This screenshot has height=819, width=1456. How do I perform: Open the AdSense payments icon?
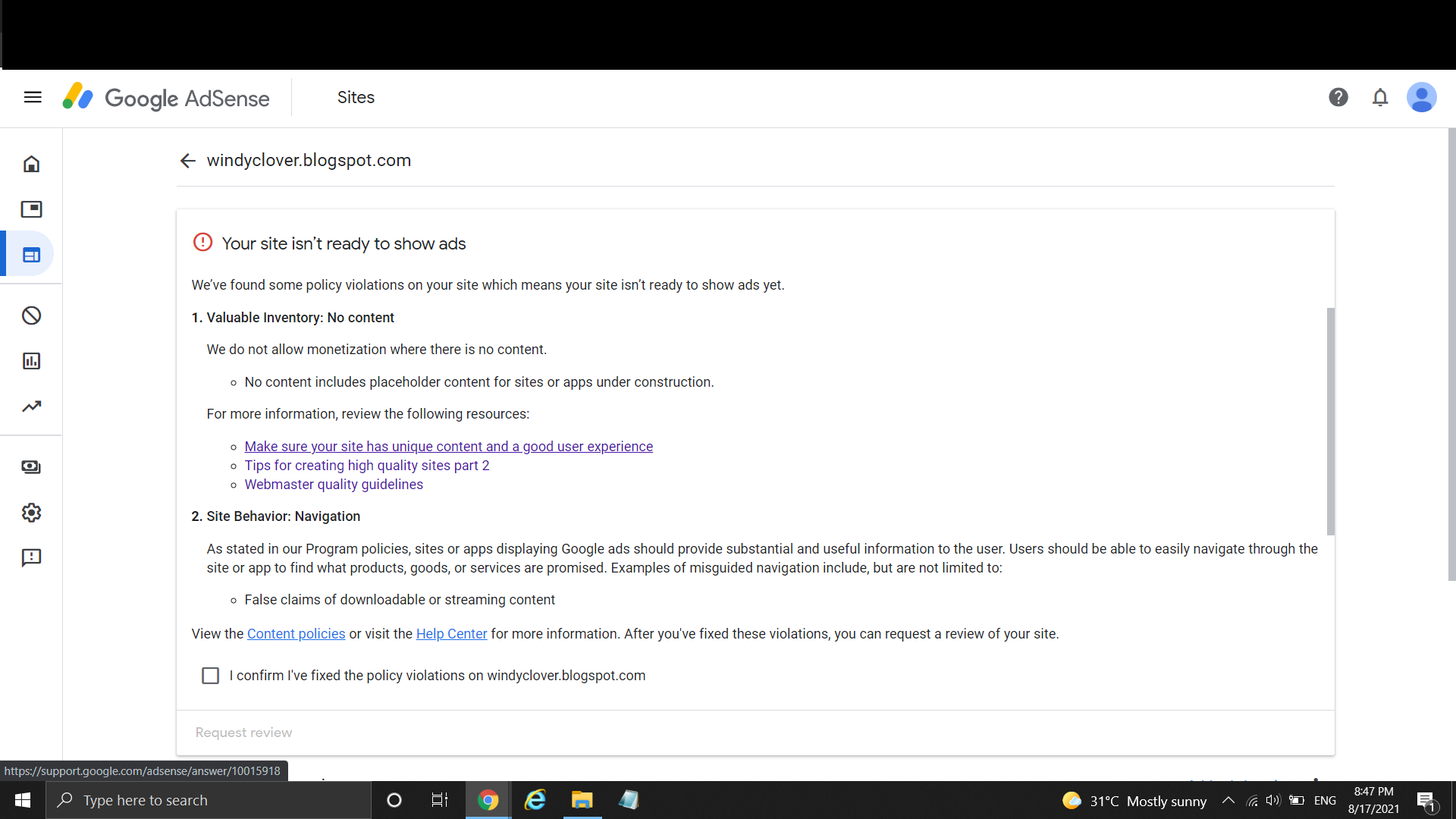pyautogui.click(x=31, y=467)
